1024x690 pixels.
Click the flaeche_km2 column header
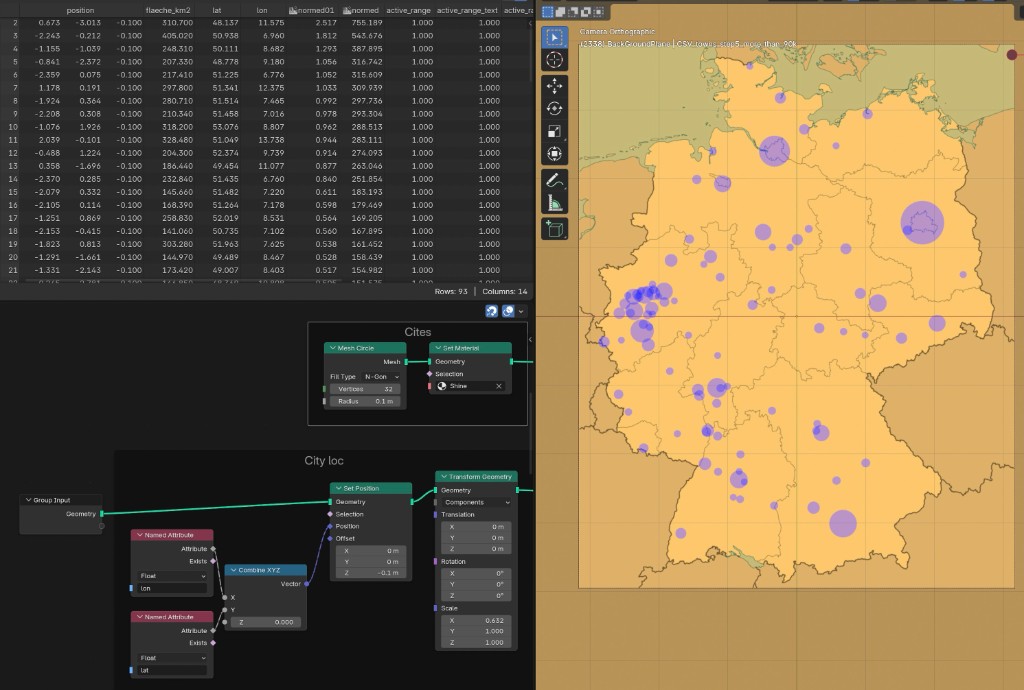169,10
